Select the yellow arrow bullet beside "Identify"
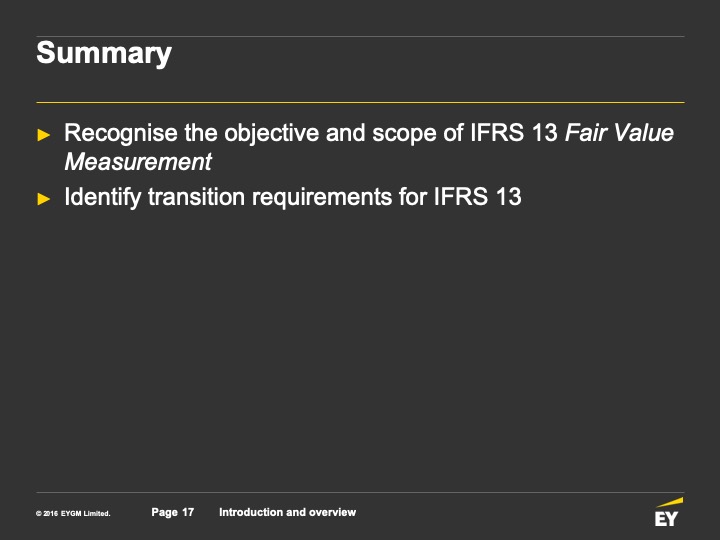This screenshot has height=540, width=720. click(44, 199)
